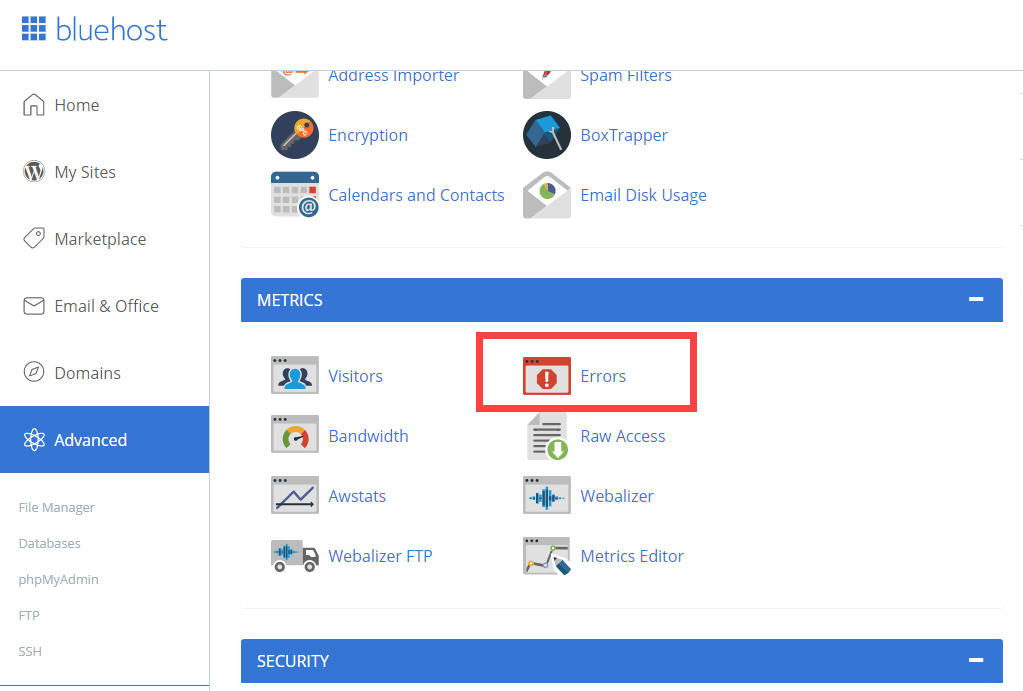Open the Calendars and Contacts link
This screenshot has width=1023, height=691.
coord(416,195)
